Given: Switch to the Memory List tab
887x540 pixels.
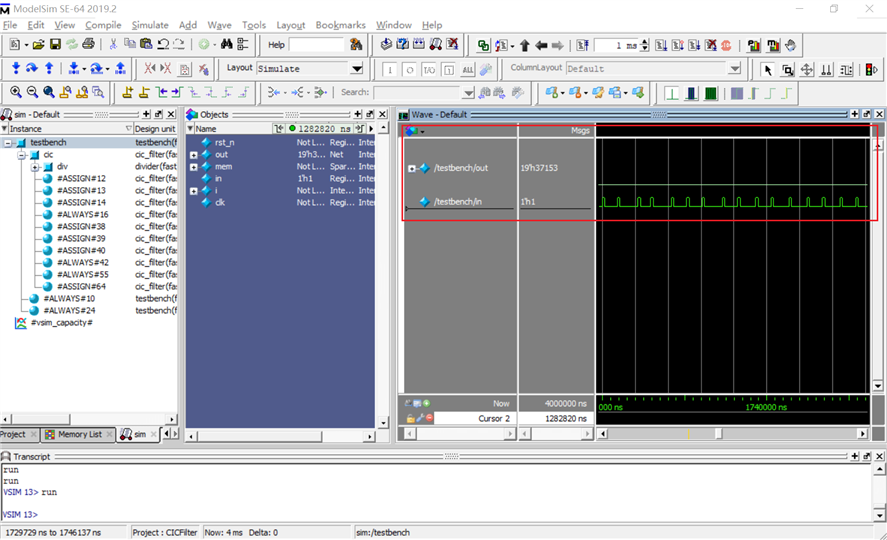Looking at the screenshot, I should tap(79, 434).
